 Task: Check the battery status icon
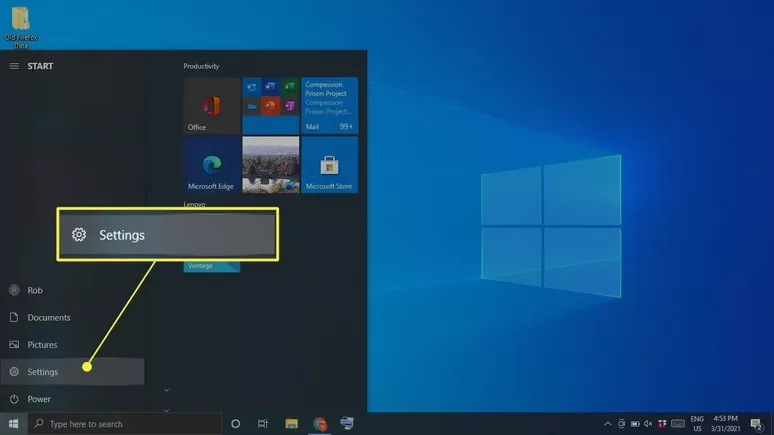point(635,424)
